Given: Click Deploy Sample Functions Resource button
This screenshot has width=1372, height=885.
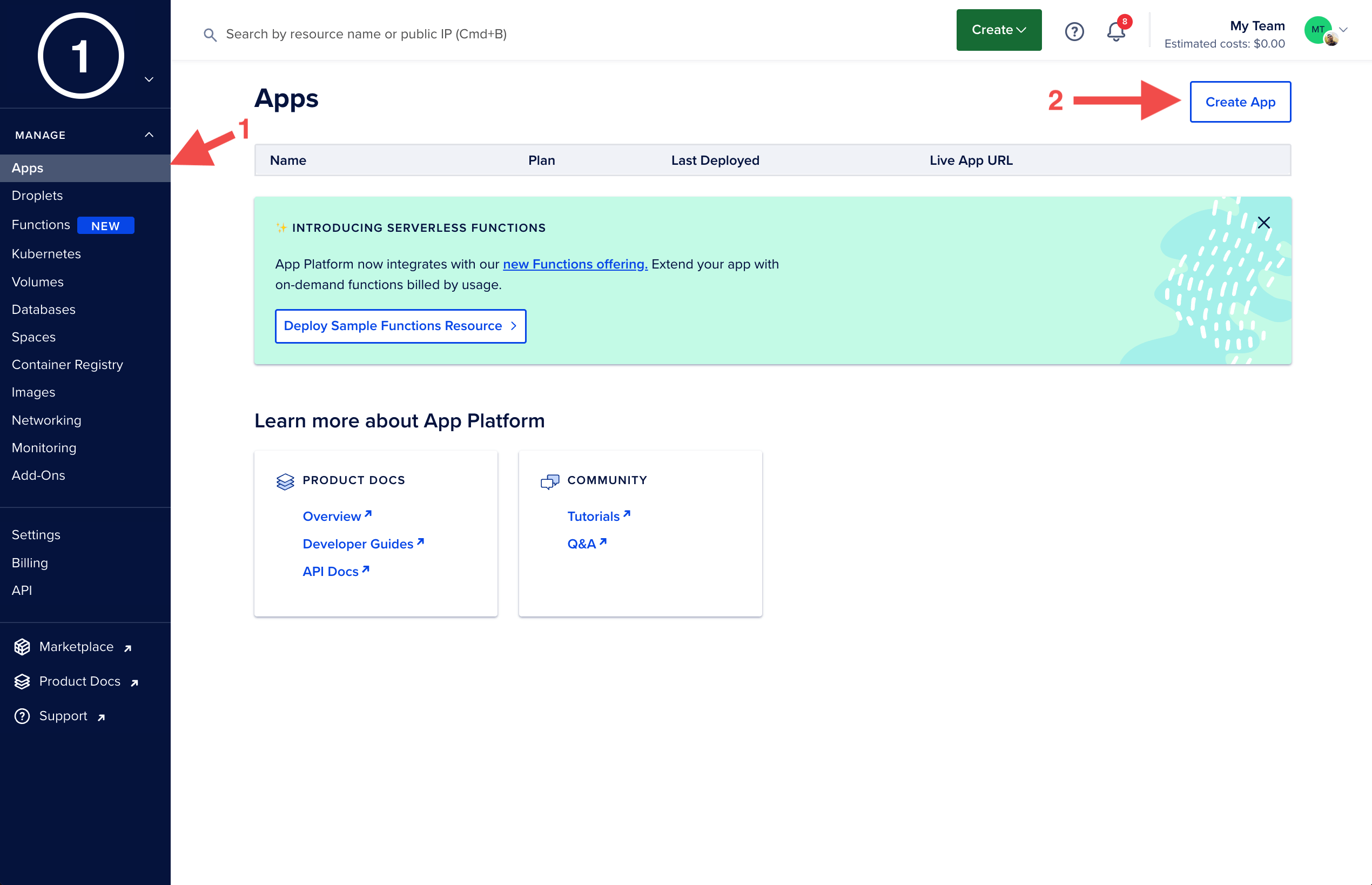Looking at the screenshot, I should click(400, 326).
